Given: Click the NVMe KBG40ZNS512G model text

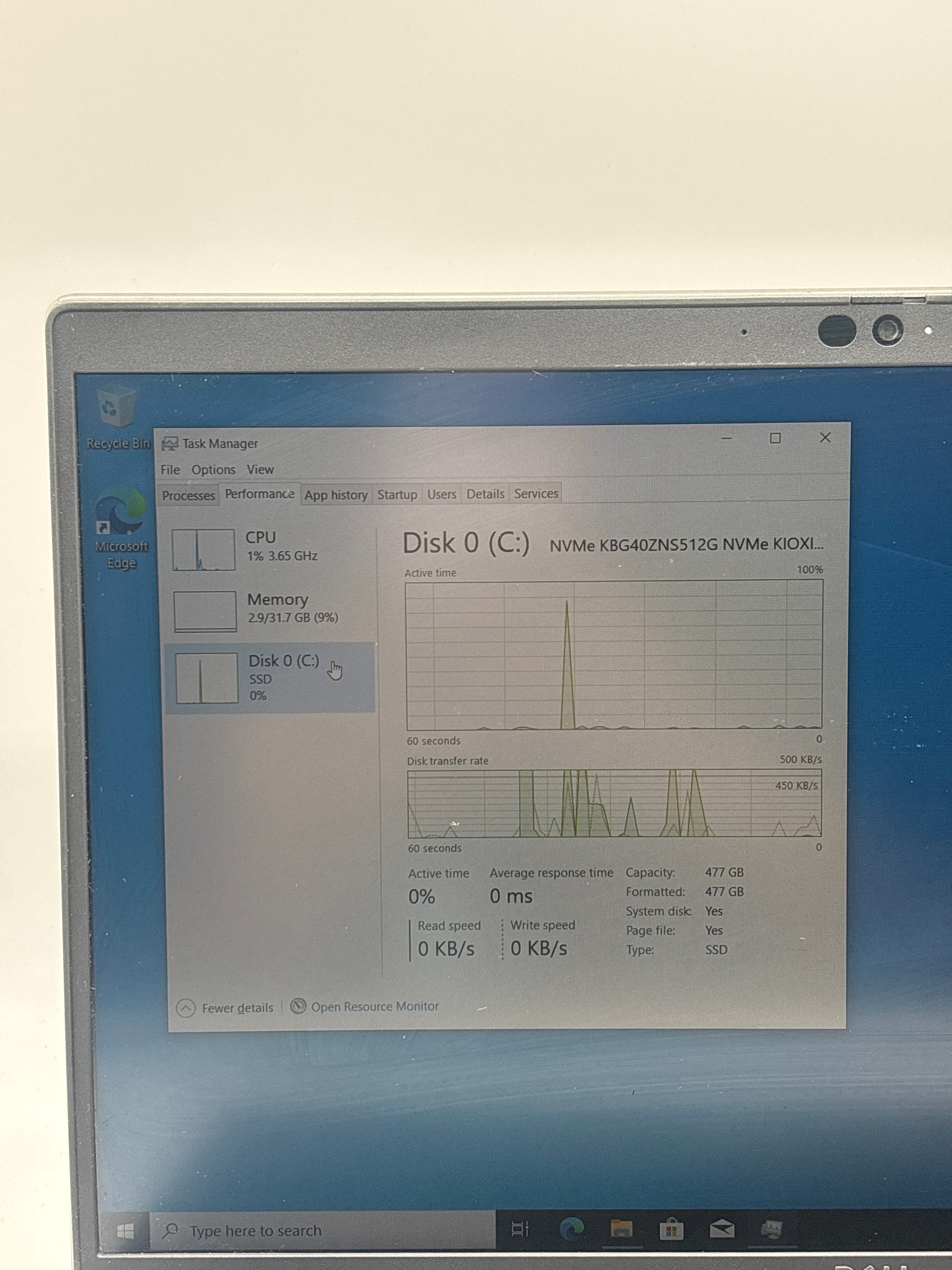Looking at the screenshot, I should [686, 544].
